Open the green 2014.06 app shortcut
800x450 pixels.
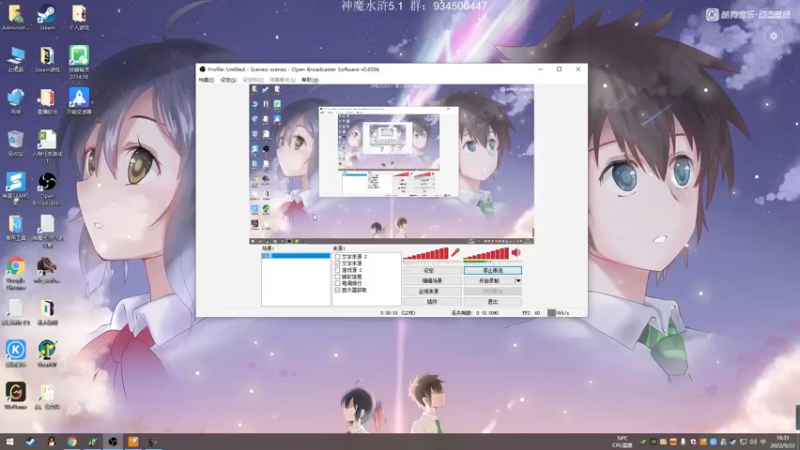79,62
